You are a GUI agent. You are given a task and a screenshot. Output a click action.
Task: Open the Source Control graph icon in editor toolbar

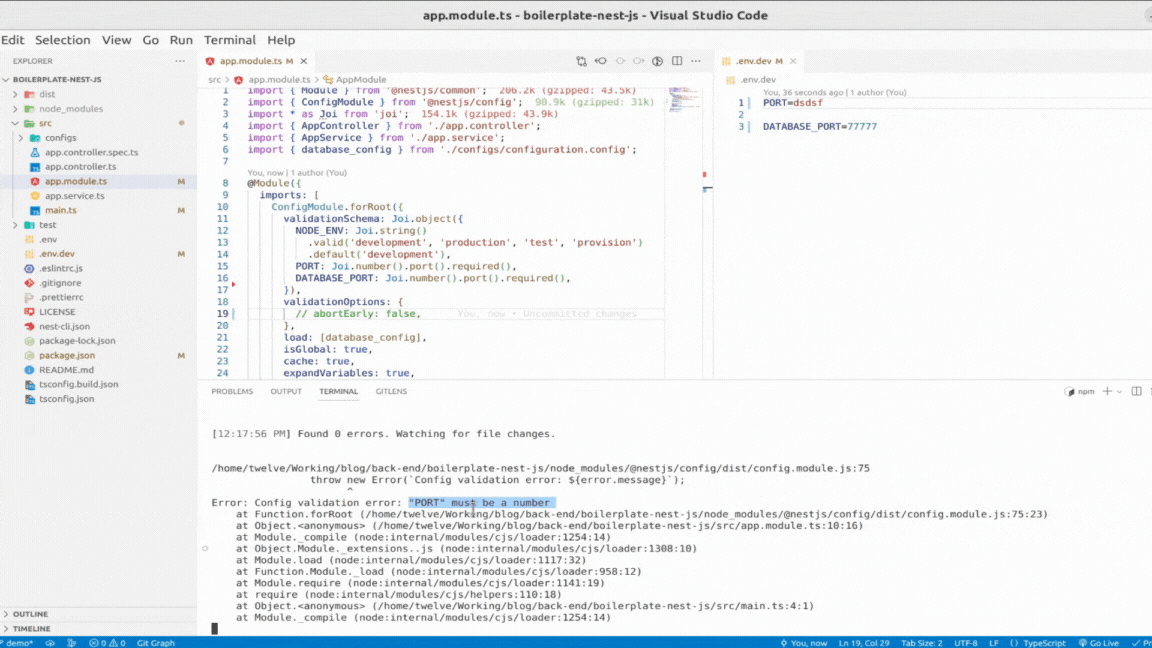pyautogui.click(x=581, y=61)
